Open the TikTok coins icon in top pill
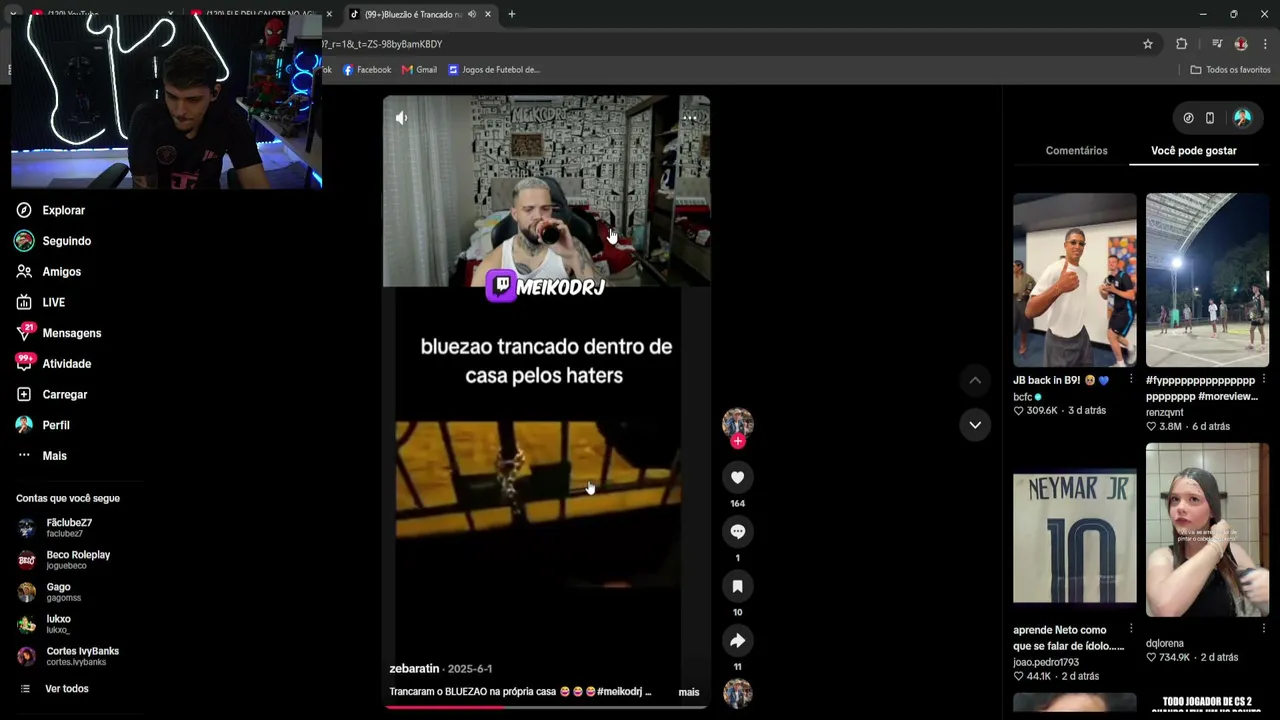This screenshot has height=720, width=1280. tap(1188, 118)
